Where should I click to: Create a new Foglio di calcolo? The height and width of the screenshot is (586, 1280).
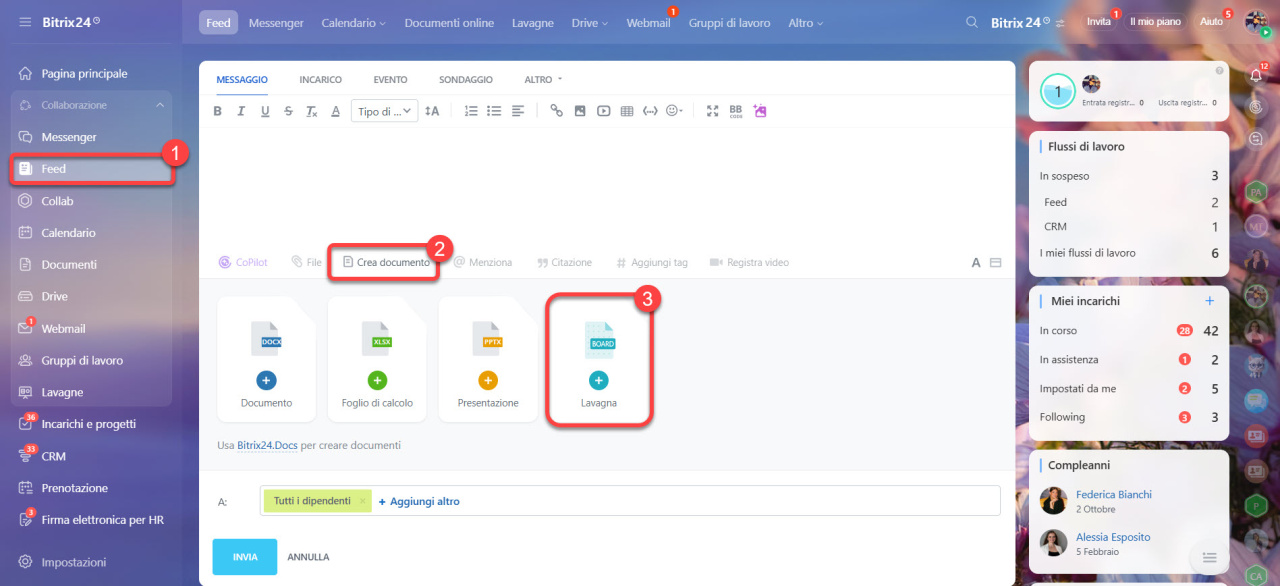377,359
